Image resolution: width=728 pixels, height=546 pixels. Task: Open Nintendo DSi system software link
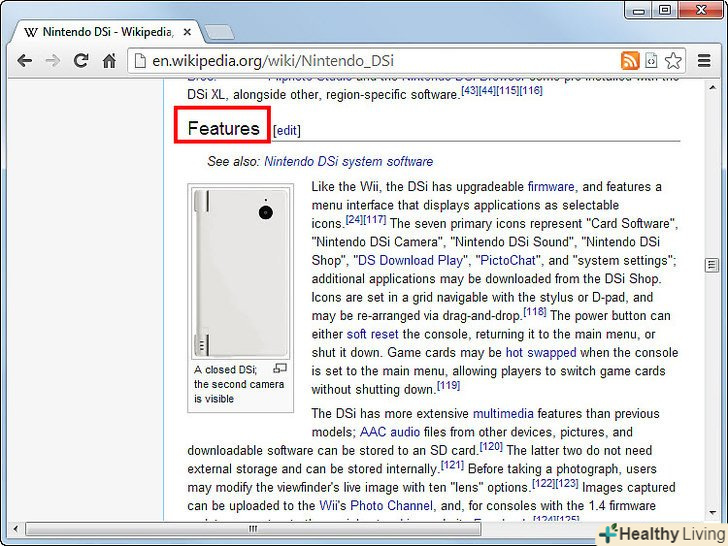tap(348, 161)
